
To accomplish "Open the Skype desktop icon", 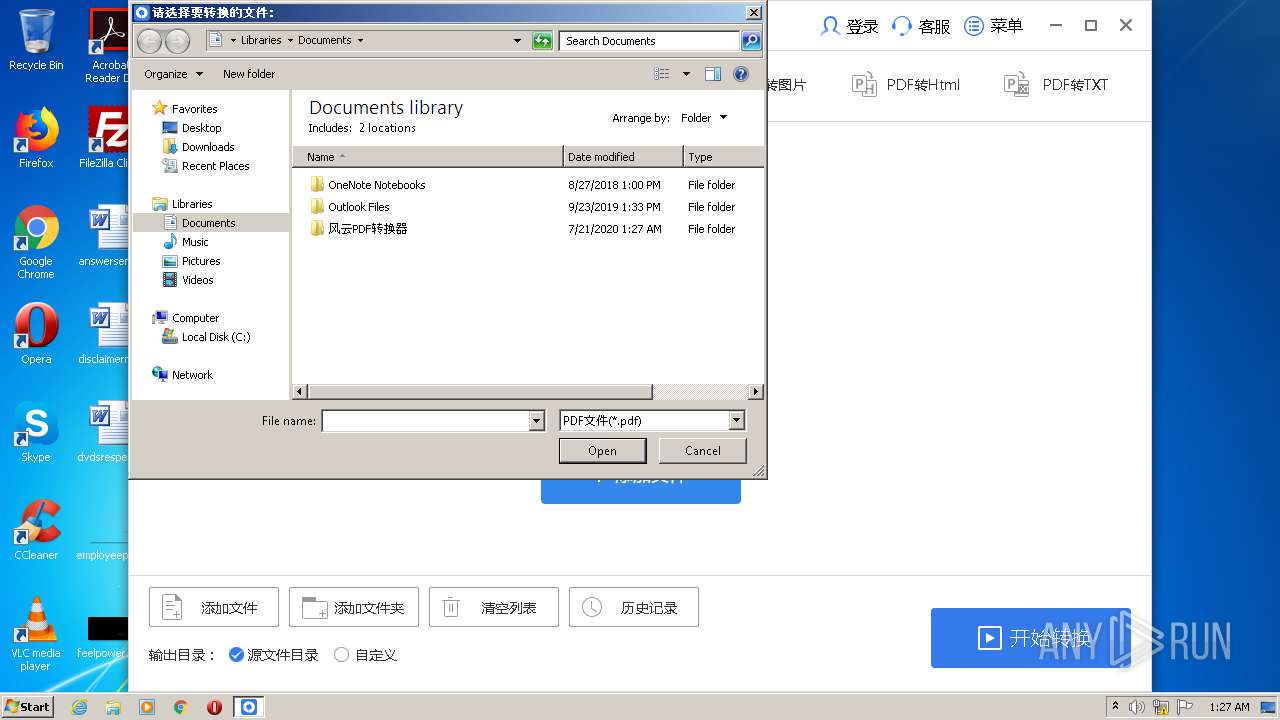I will (x=36, y=433).
